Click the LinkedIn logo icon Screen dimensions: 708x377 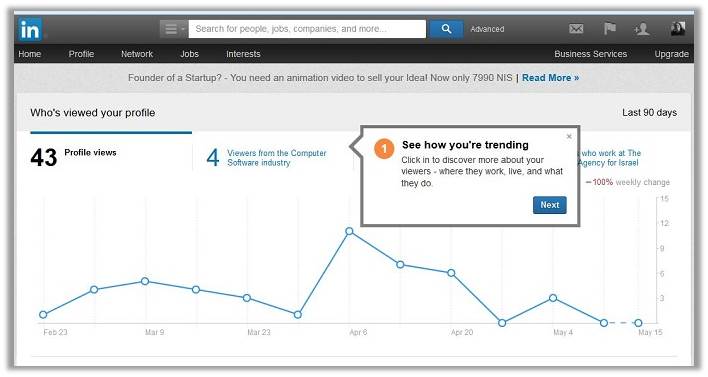[31, 30]
